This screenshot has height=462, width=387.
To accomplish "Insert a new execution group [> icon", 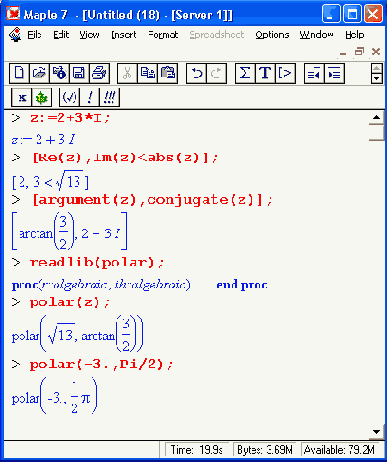I will tap(285, 73).
